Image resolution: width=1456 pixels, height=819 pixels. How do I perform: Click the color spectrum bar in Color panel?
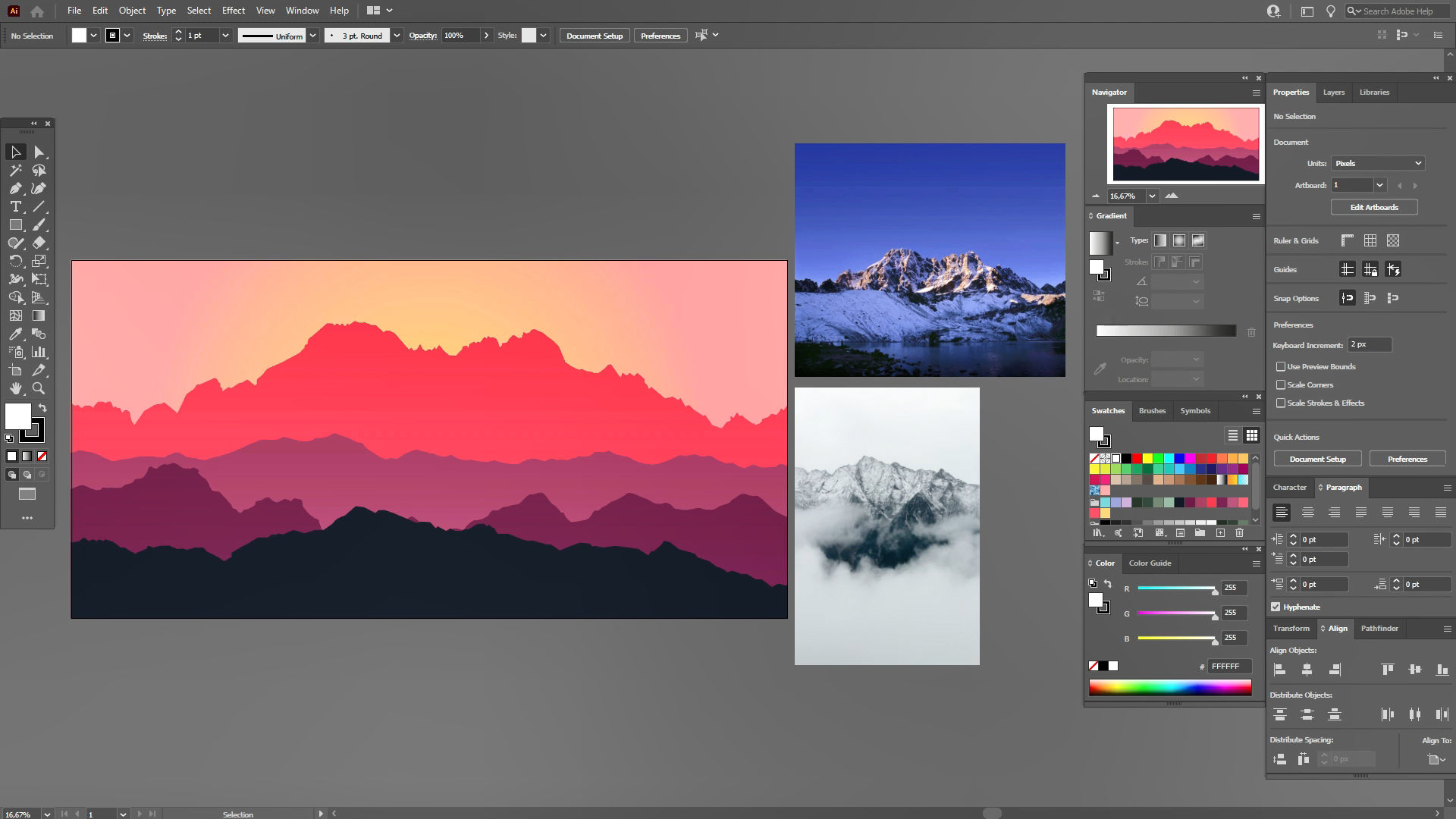[x=1169, y=688]
